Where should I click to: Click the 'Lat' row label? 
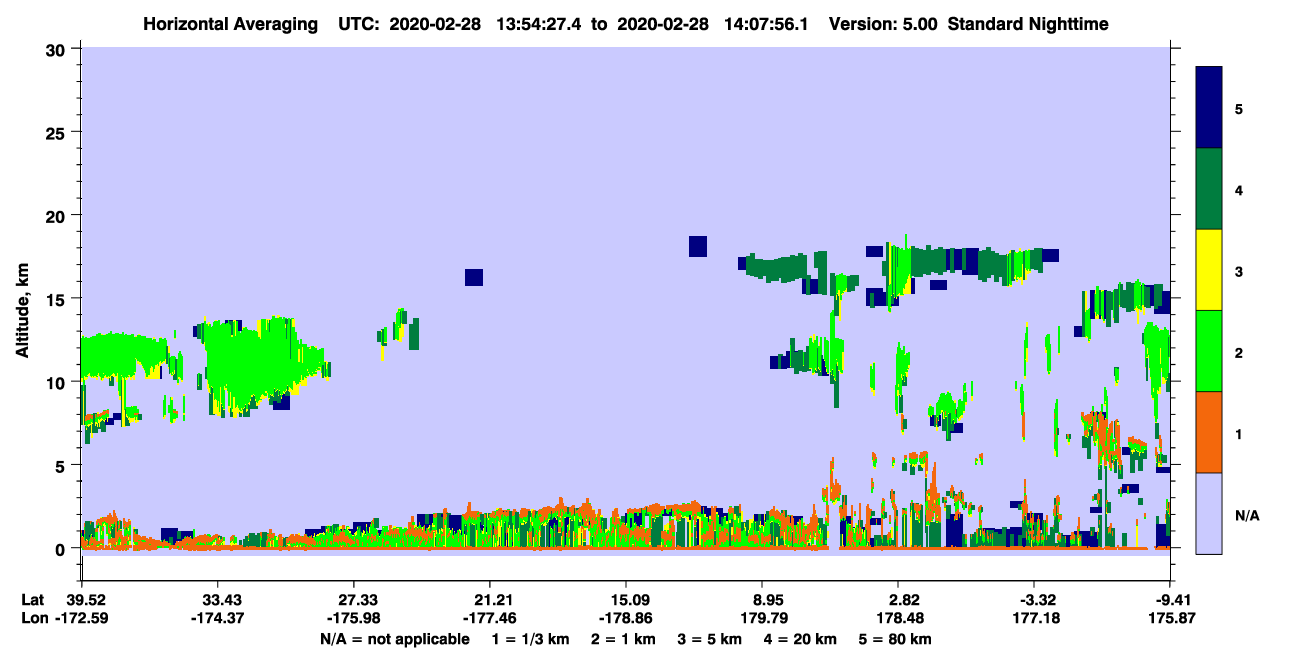(x=33, y=599)
